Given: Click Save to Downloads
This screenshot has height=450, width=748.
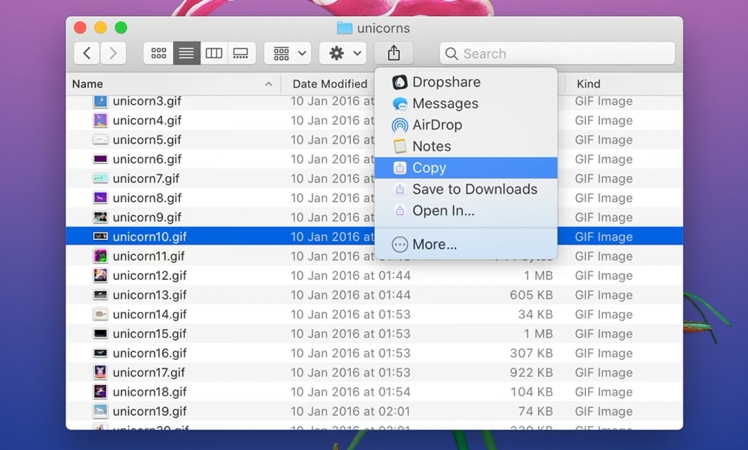Looking at the screenshot, I should point(474,189).
